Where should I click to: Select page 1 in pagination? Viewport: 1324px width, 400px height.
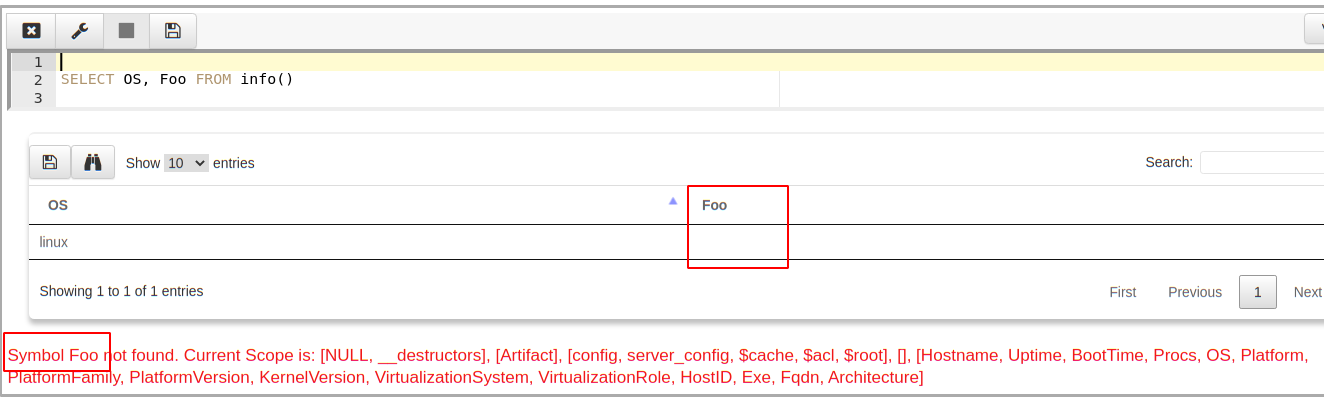[x=1257, y=292]
